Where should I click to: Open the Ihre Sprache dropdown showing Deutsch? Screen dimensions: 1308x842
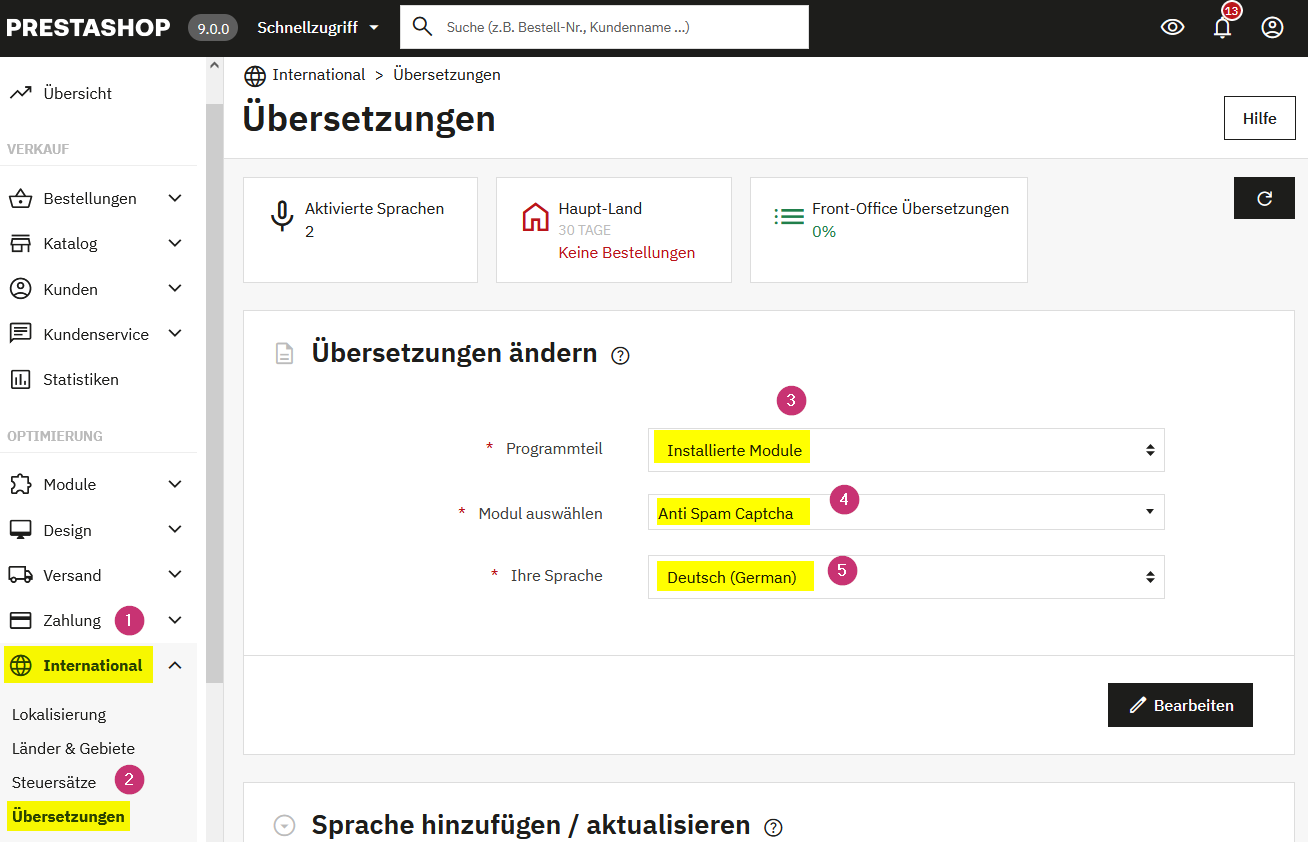[x=905, y=577]
